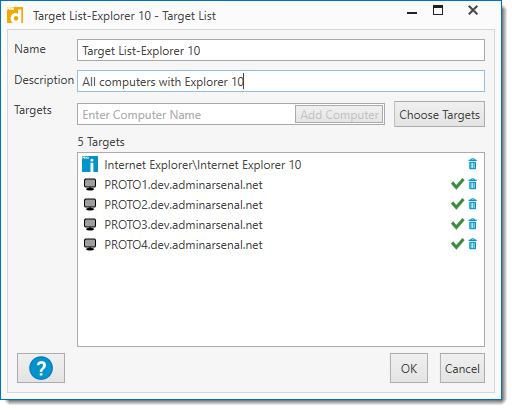Click the Add Computer button

point(339,114)
